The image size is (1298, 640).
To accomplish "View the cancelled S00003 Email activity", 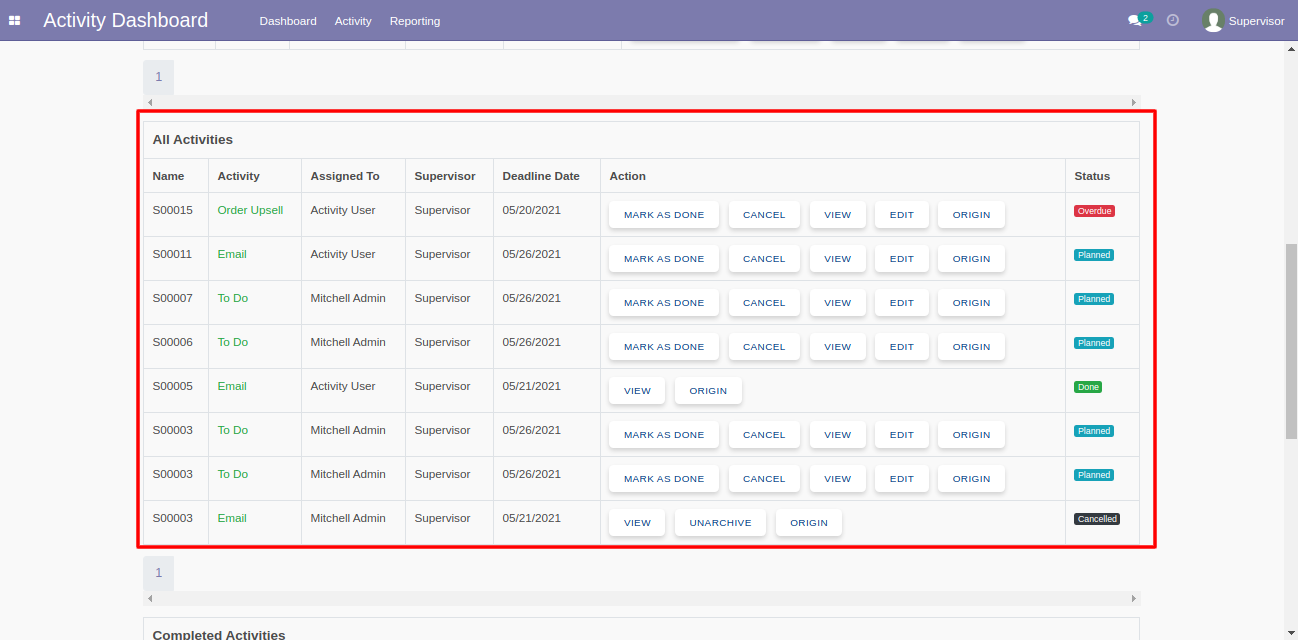I will (x=637, y=523).
